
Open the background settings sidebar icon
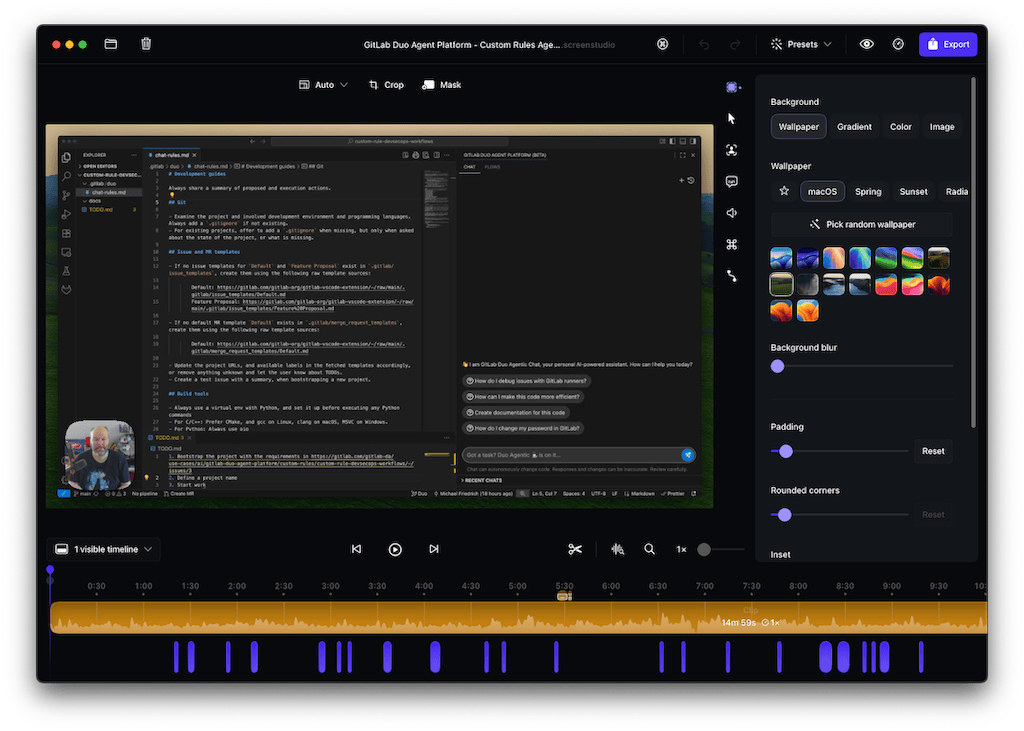pyautogui.click(x=732, y=87)
